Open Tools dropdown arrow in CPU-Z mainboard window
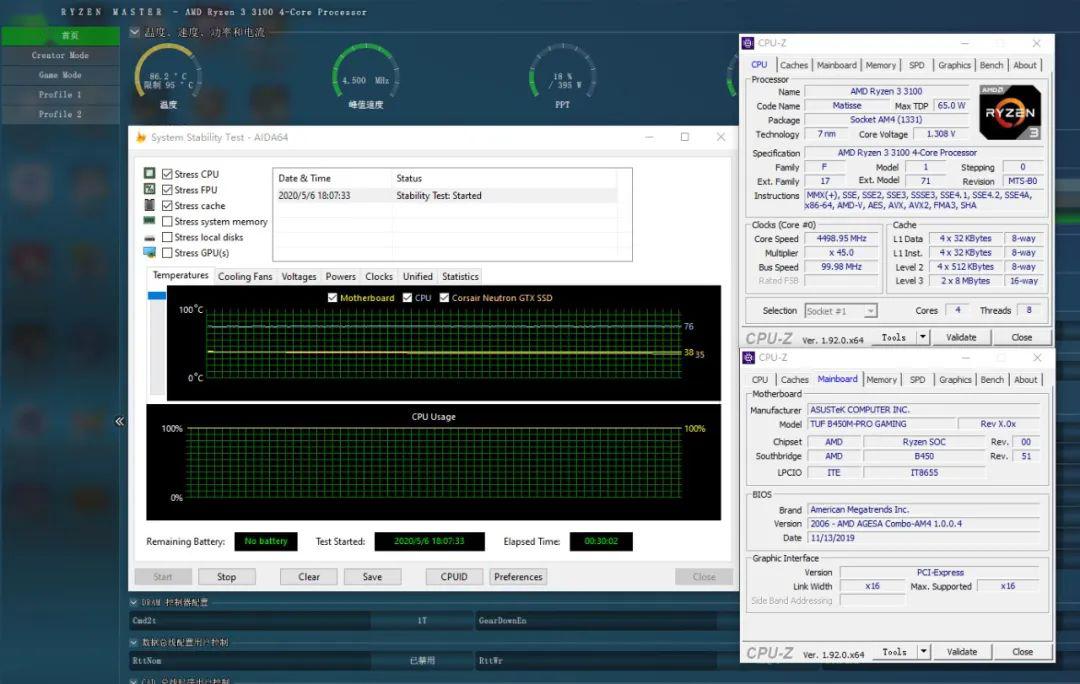The height and width of the screenshot is (684, 1080). click(924, 652)
